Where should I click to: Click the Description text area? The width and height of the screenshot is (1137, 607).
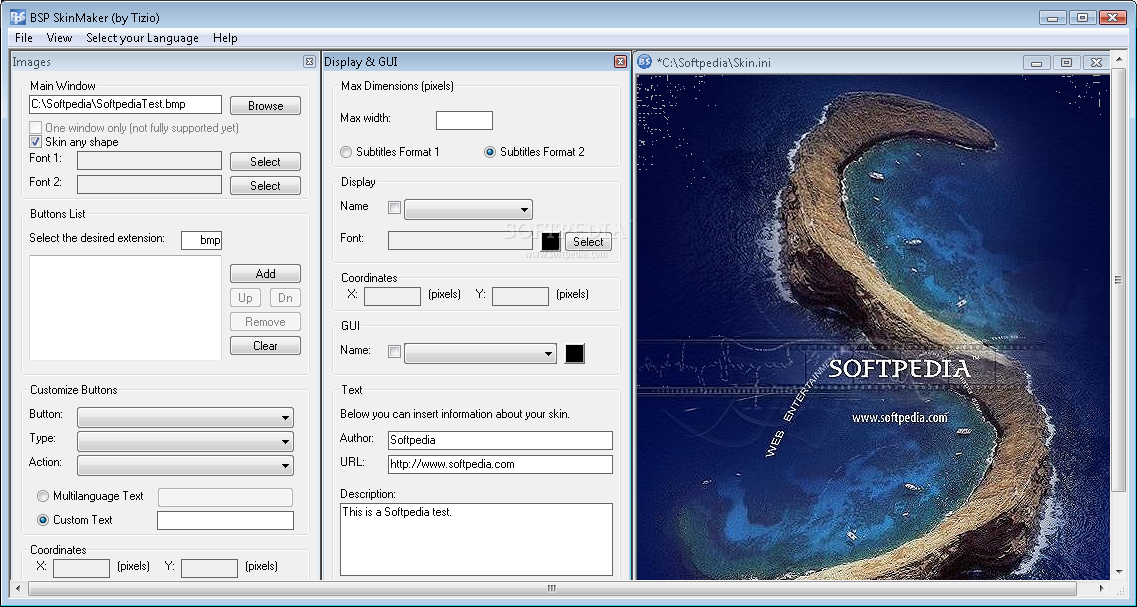476,540
